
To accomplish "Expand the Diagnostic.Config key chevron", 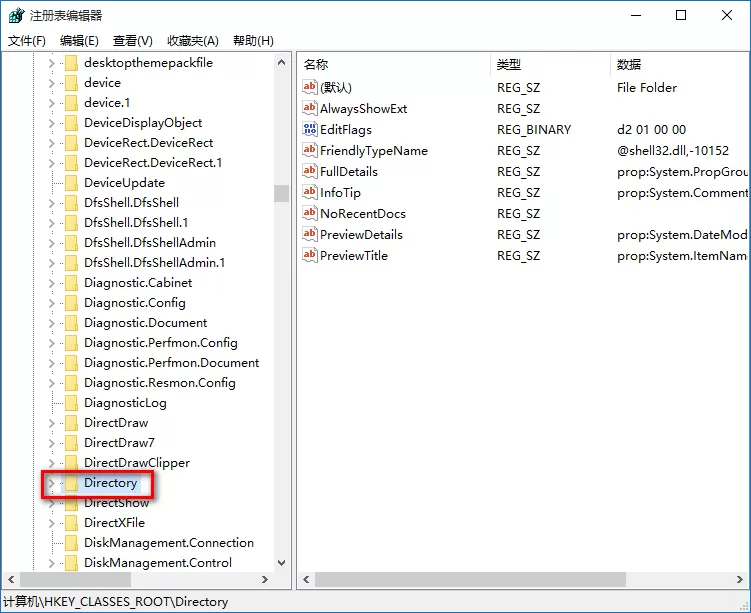I will [52, 303].
